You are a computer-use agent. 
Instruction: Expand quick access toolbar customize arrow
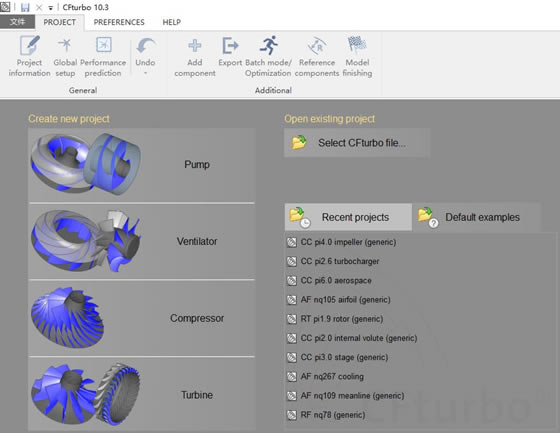pyautogui.click(x=50, y=8)
